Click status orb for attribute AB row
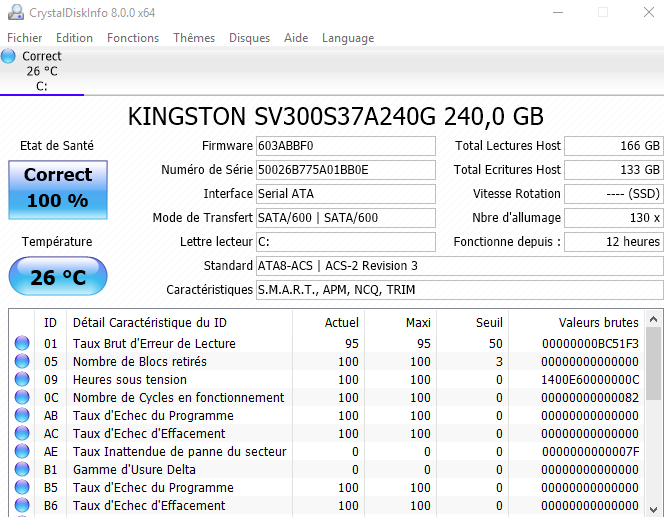Image resolution: width=664 pixels, height=517 pixels. coord(22,415)
